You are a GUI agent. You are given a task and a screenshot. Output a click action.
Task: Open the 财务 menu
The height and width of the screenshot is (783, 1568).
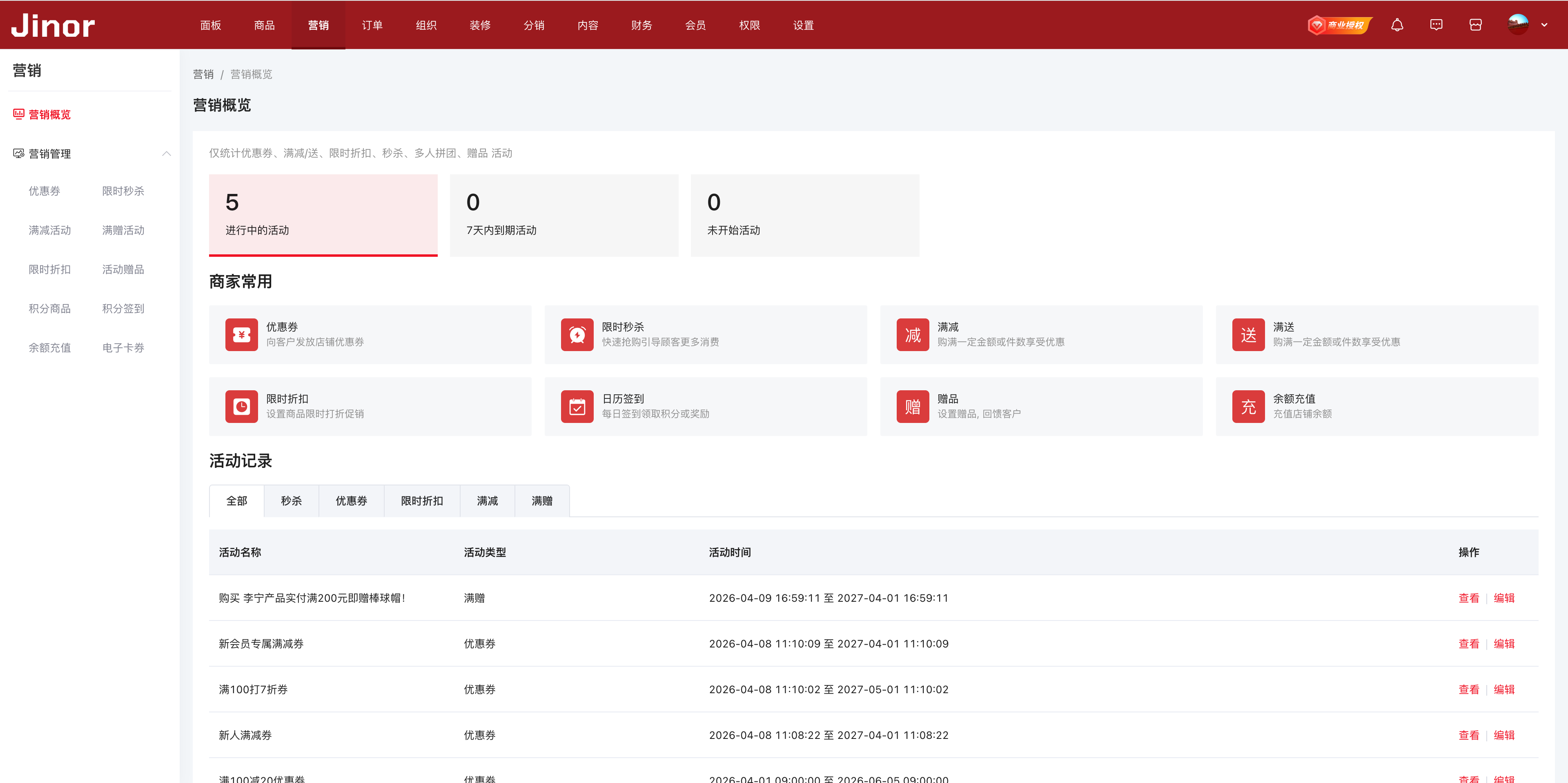click(641, 25)
